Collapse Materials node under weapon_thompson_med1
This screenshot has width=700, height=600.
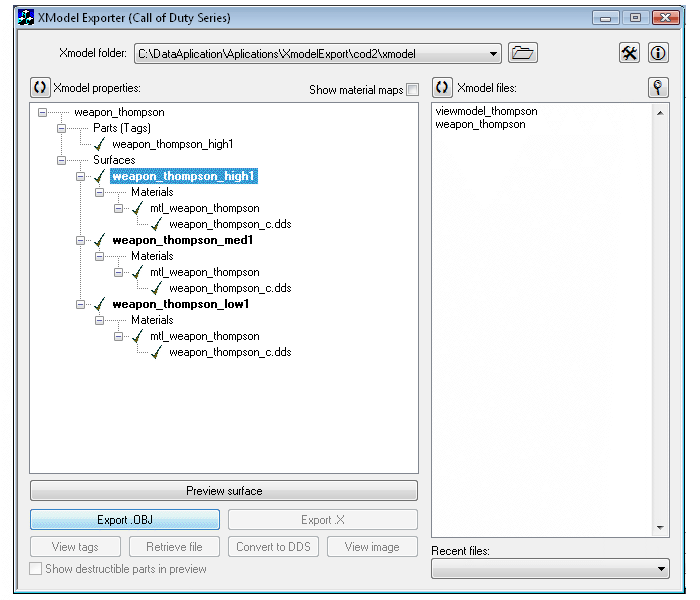pyautogui.click(x=100, y=256)
